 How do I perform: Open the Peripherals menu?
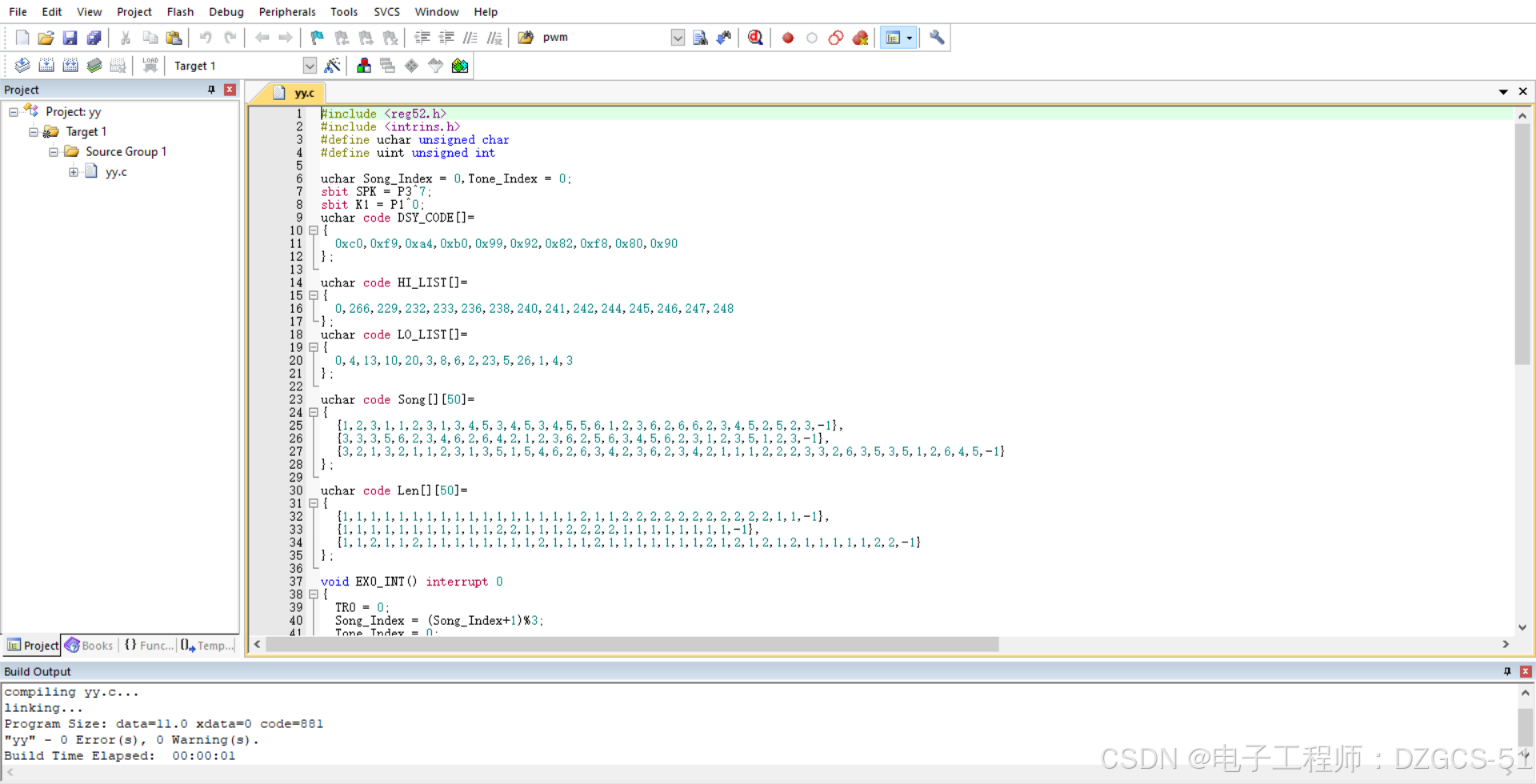[x=287, y=12]
